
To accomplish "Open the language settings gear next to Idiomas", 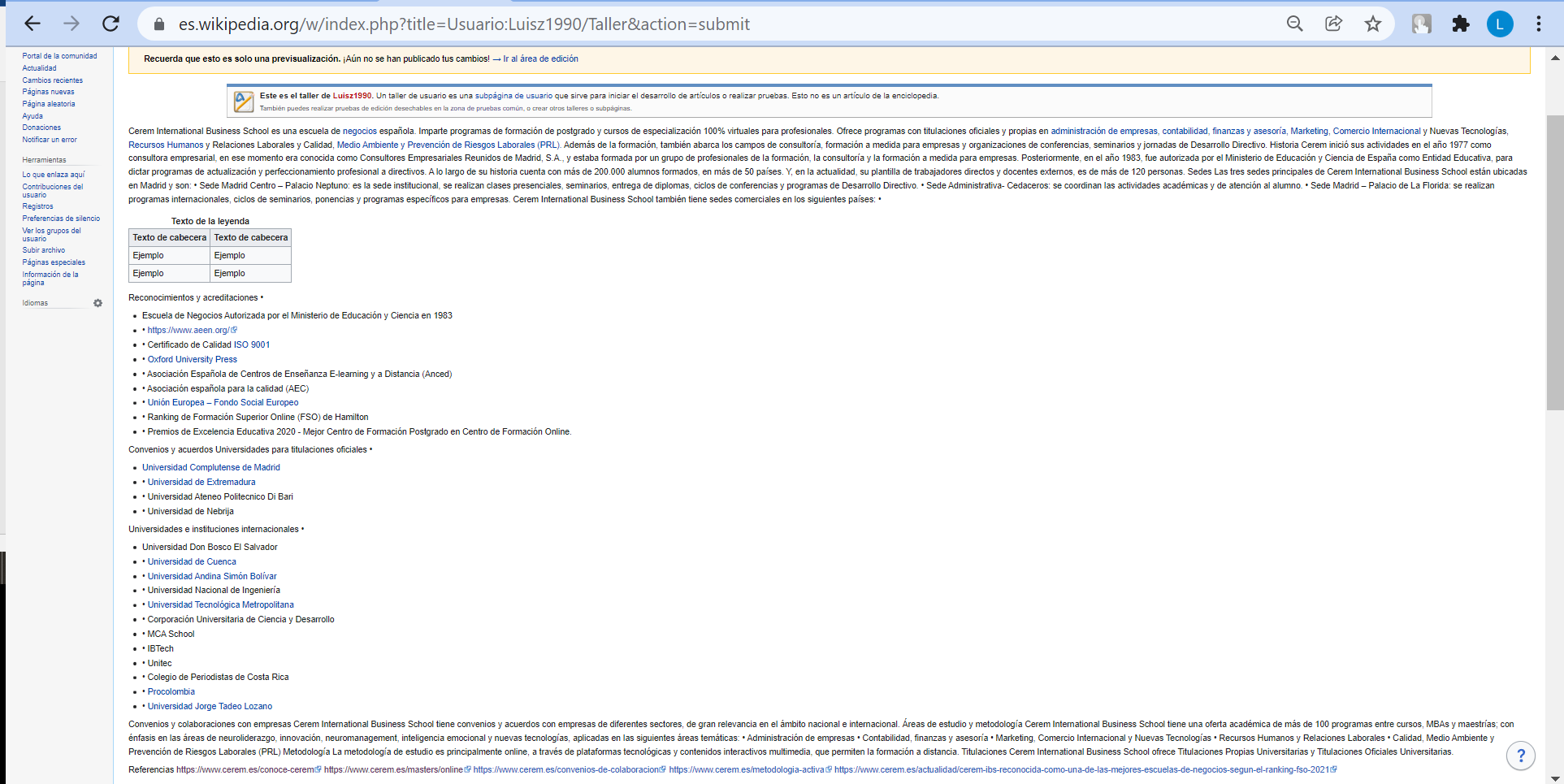I will pos(97,303).
